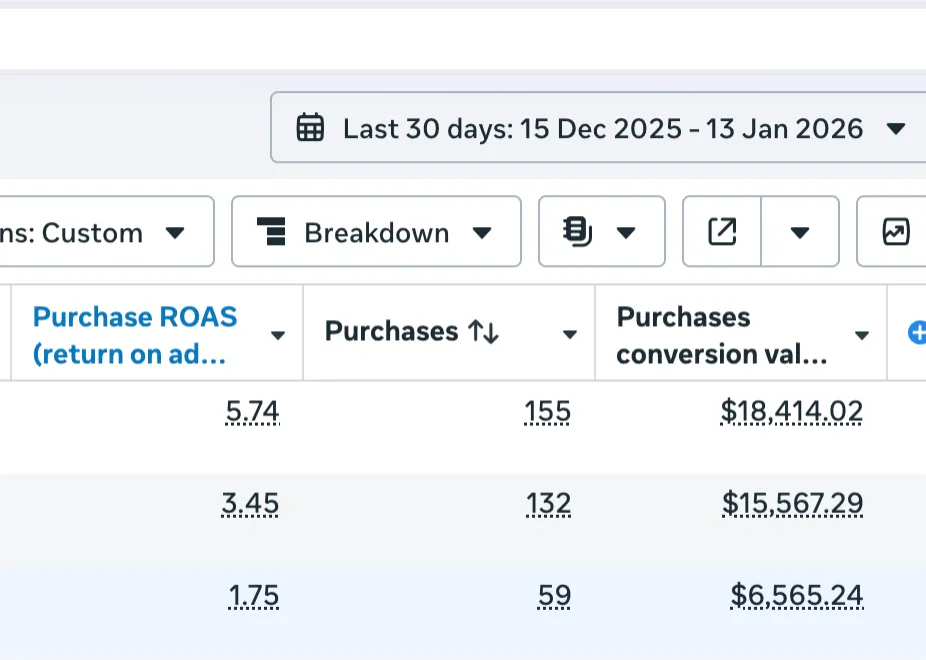
Task: Click the 155 purchases value
Action: click(547, 412)
